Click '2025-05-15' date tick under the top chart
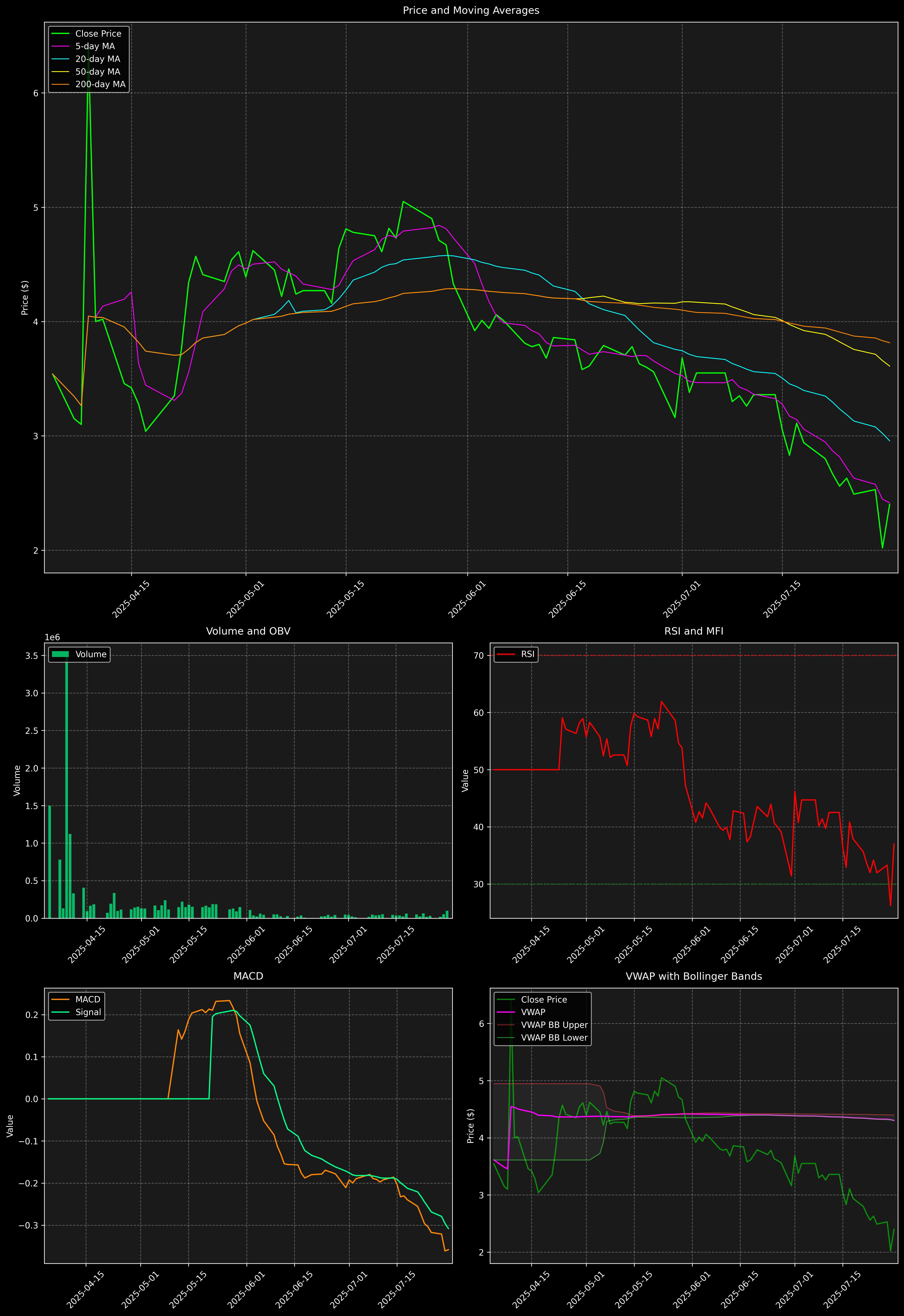Screen dimensions: 904x1316 tap(345, 599)
